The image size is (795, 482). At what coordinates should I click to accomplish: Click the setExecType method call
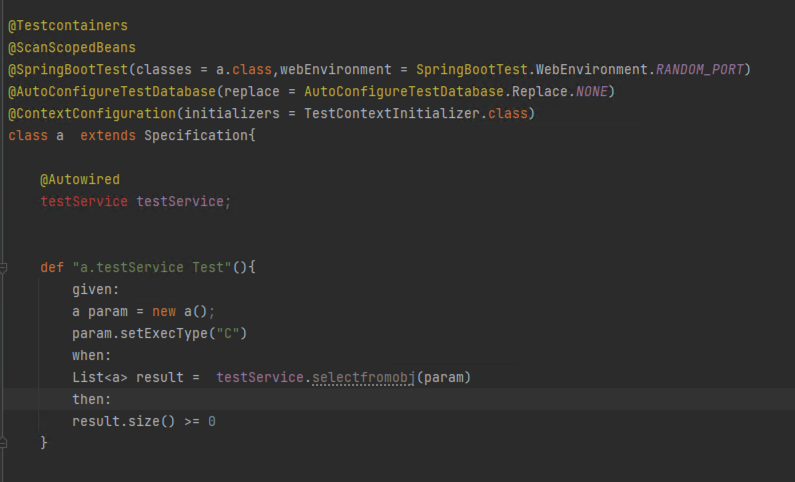164,333
